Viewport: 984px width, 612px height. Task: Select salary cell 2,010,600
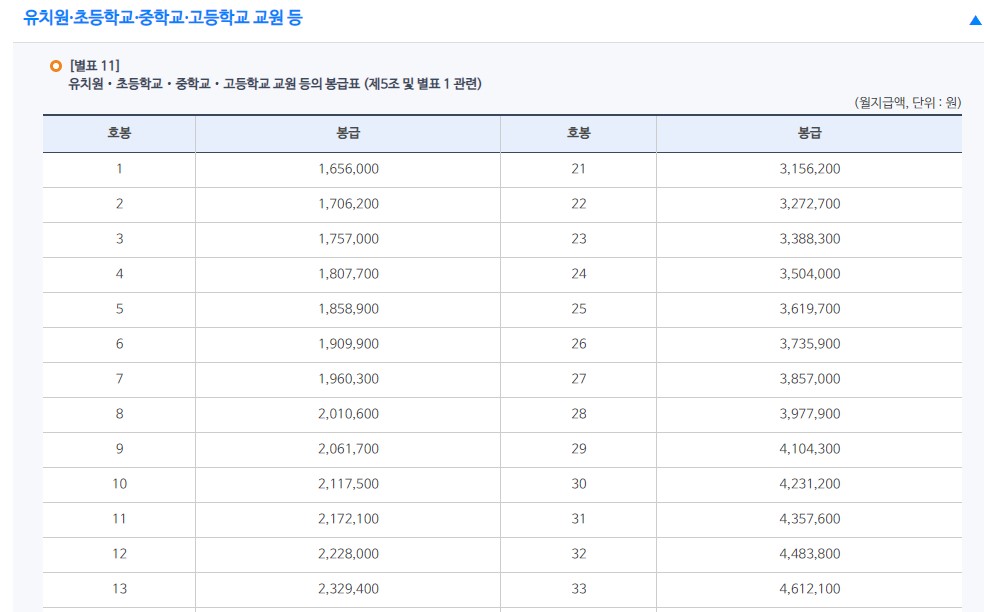[348, 414]
